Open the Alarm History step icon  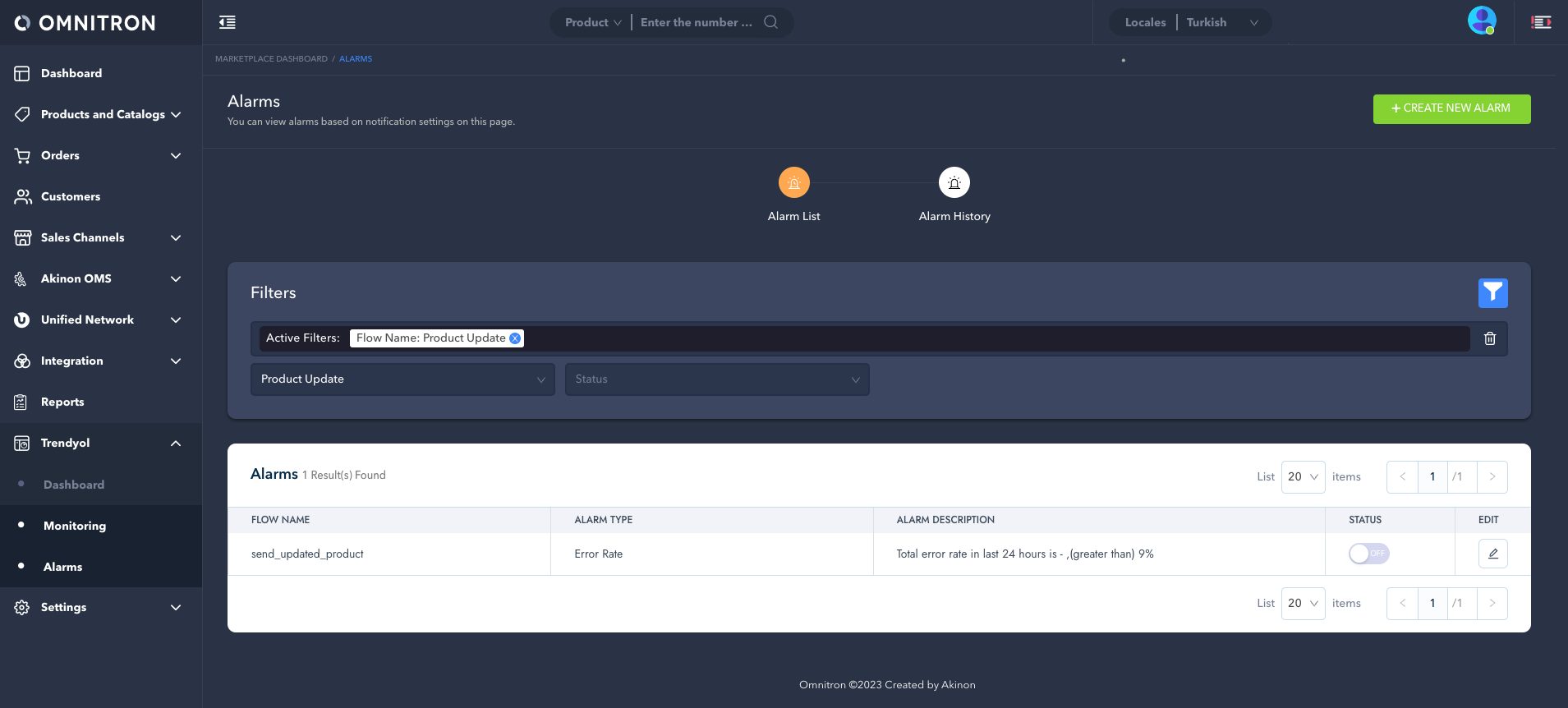coord(954,182)
